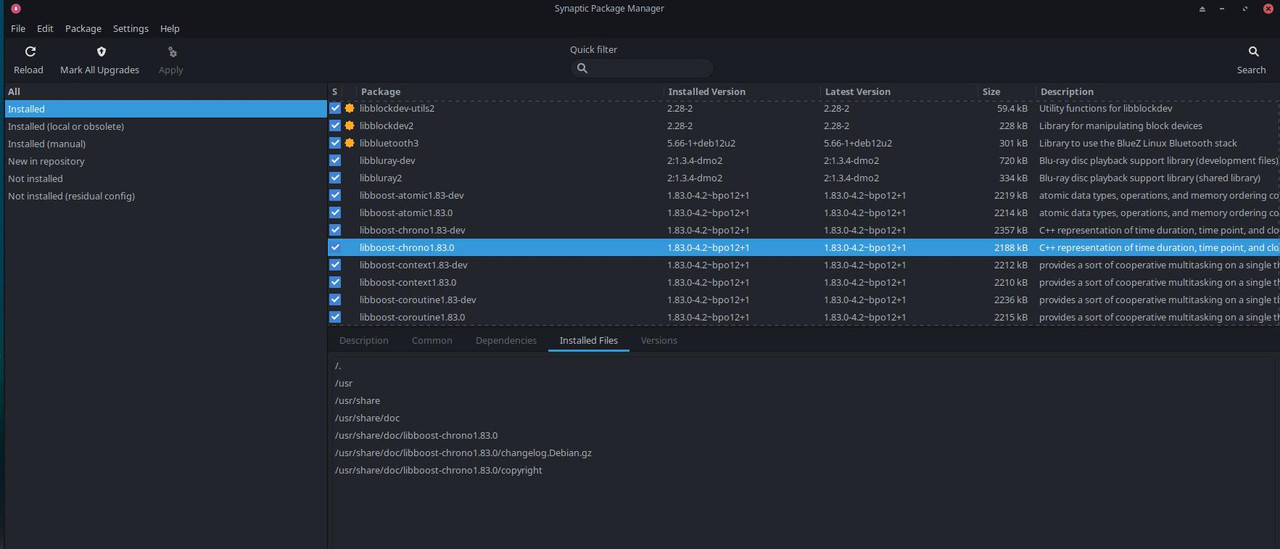
Task: Toggle status checkbox for libboost-chrono1.83.0
Action: pos(335,247)
